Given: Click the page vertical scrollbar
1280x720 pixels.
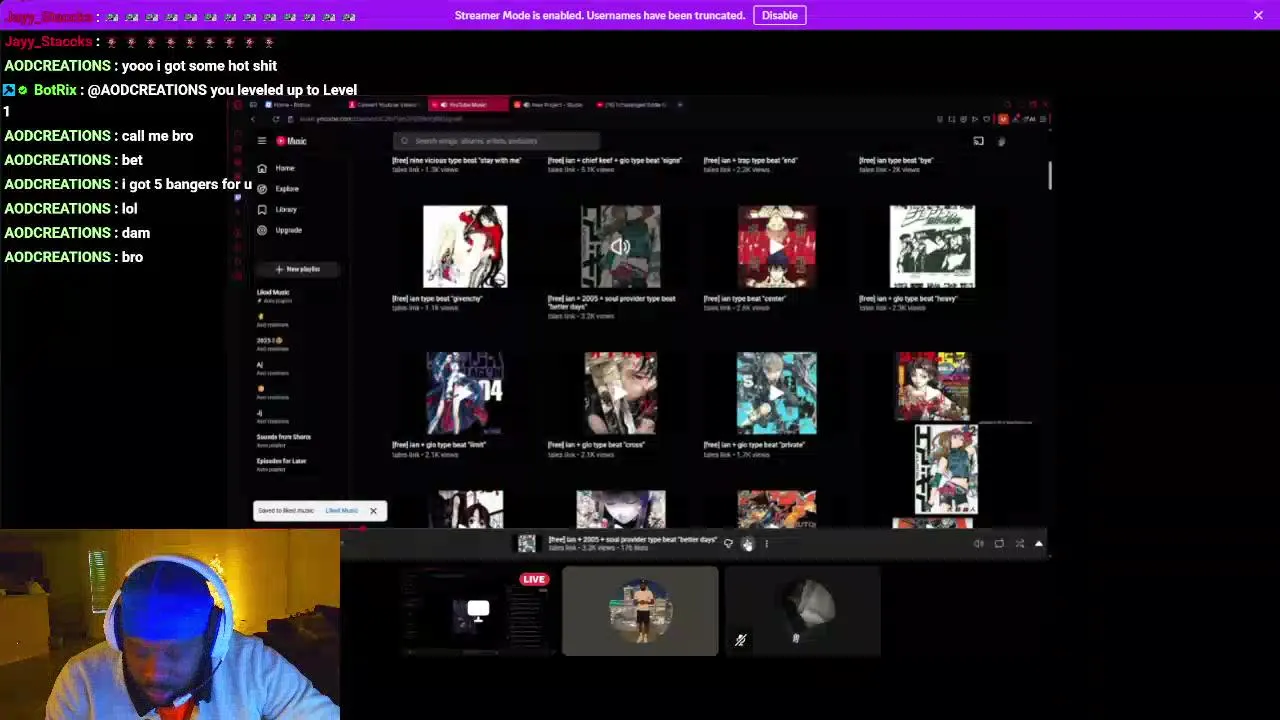Looking at the screenshot, I should [x=1050, y=174].
